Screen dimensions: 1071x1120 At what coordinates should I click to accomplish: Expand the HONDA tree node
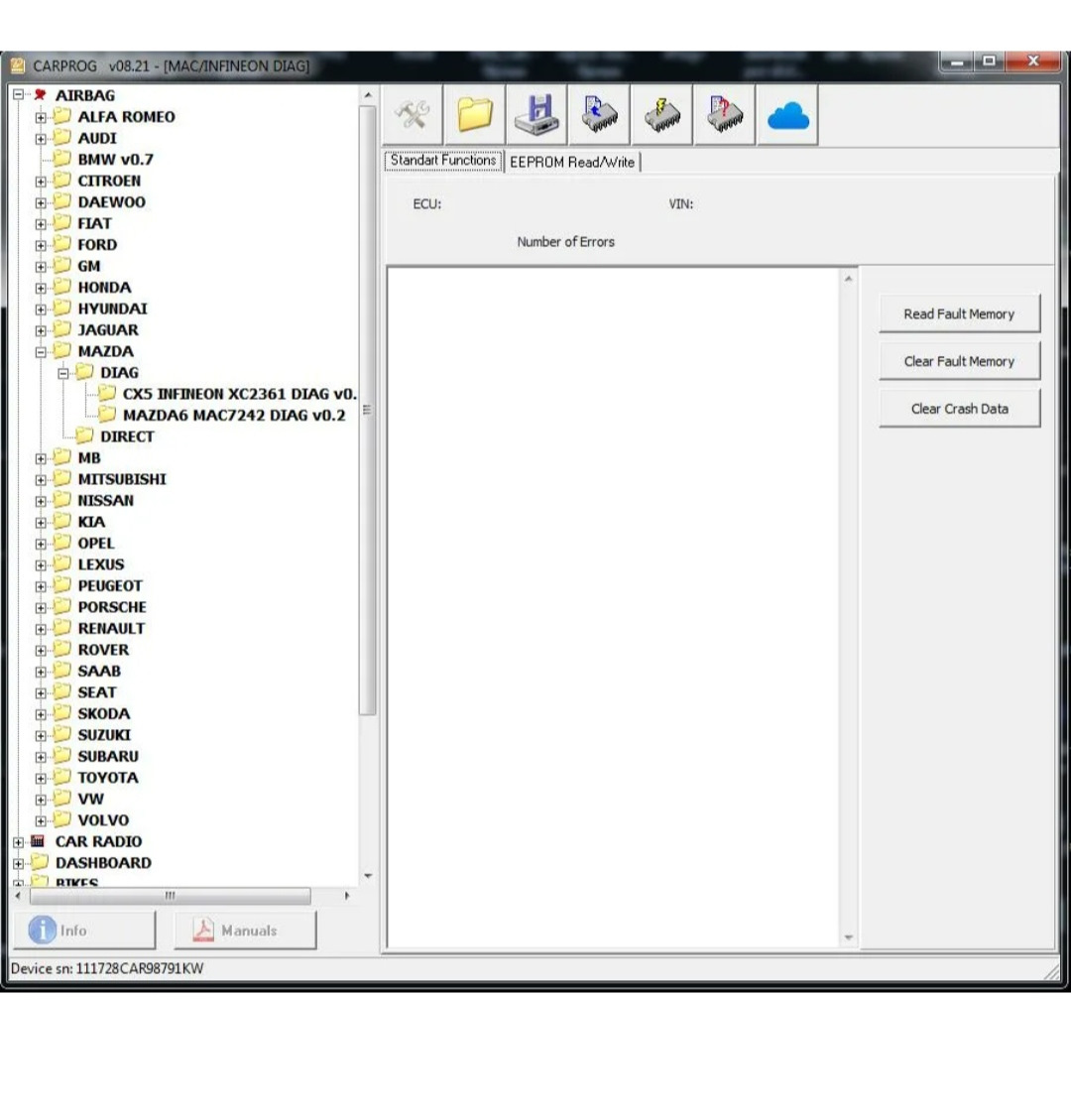pyautogui.click(x=41, y=289)
